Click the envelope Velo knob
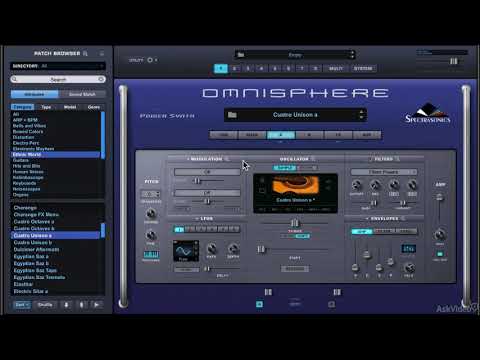Screen dimensions: 480x360 [409, 268]
